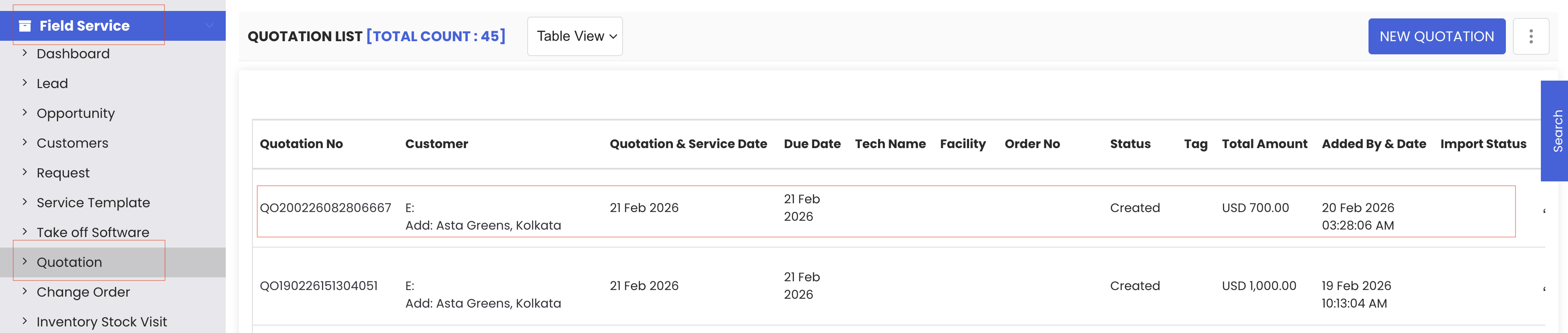Expand the Dashboard menu arrow
1568x333 pixels.
(x=25, y=53)
